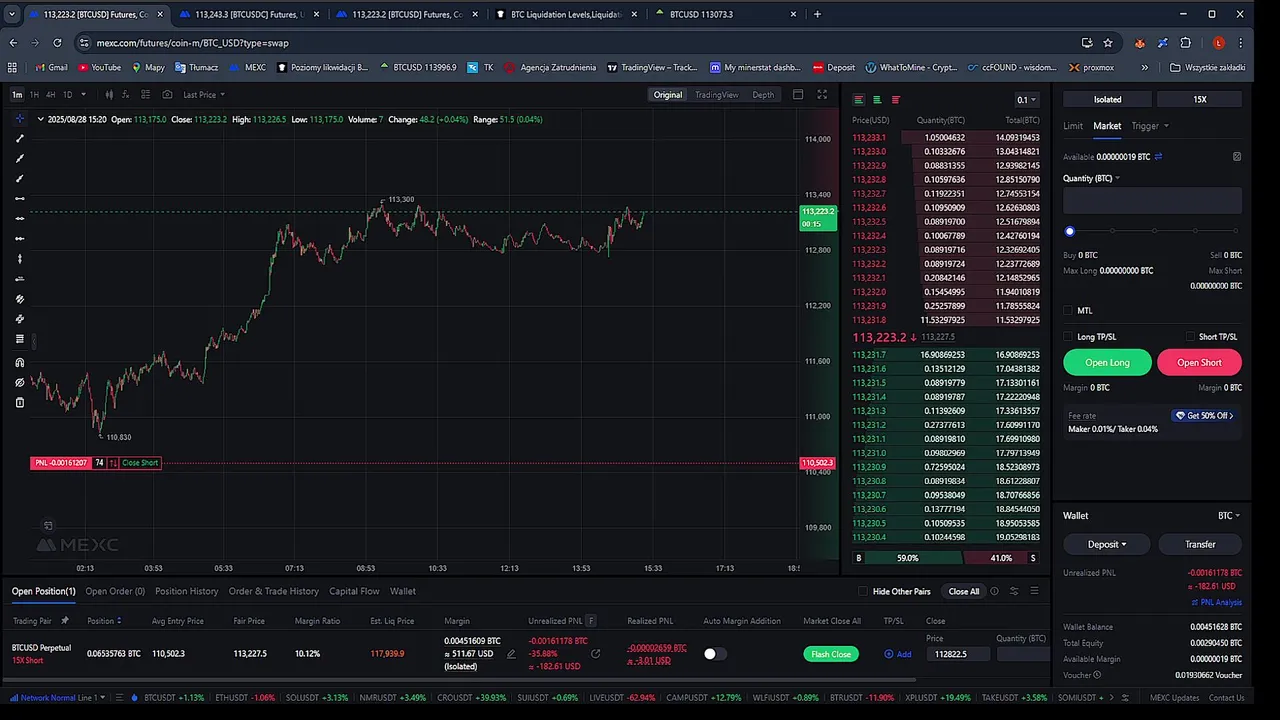Viewport: 1280px width, 720px height.
Task: Open the calculator icon in order panel
Action: pos(1237,157)
